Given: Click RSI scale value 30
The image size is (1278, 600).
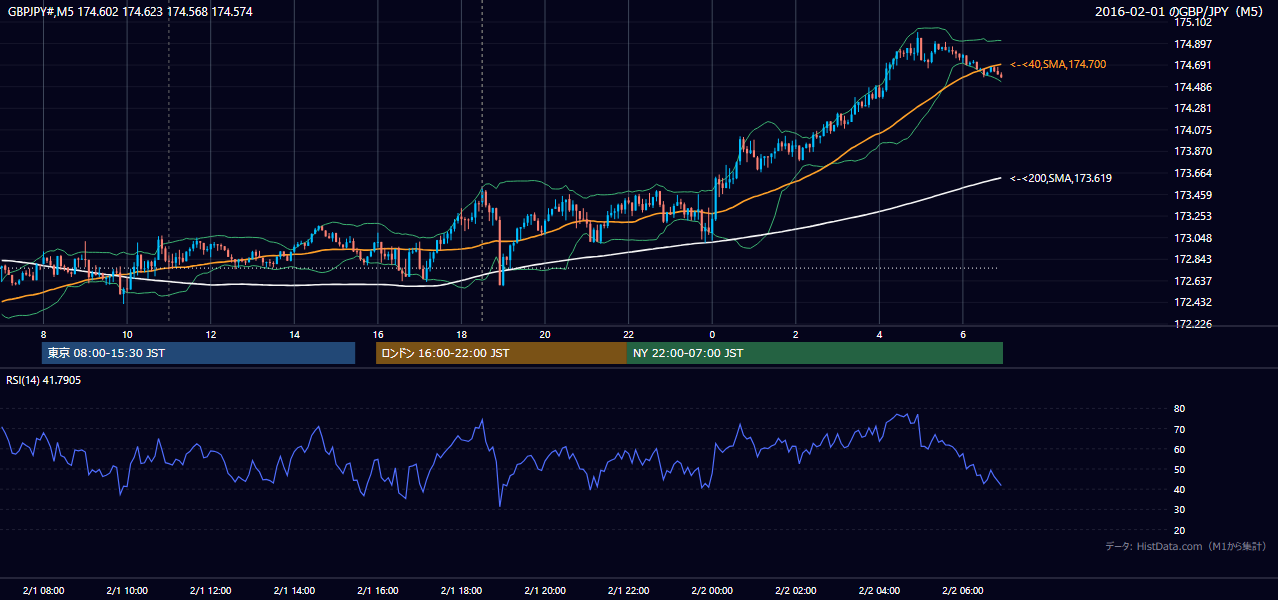Looking at the screenshot, I should click(x=1180, y=510).
